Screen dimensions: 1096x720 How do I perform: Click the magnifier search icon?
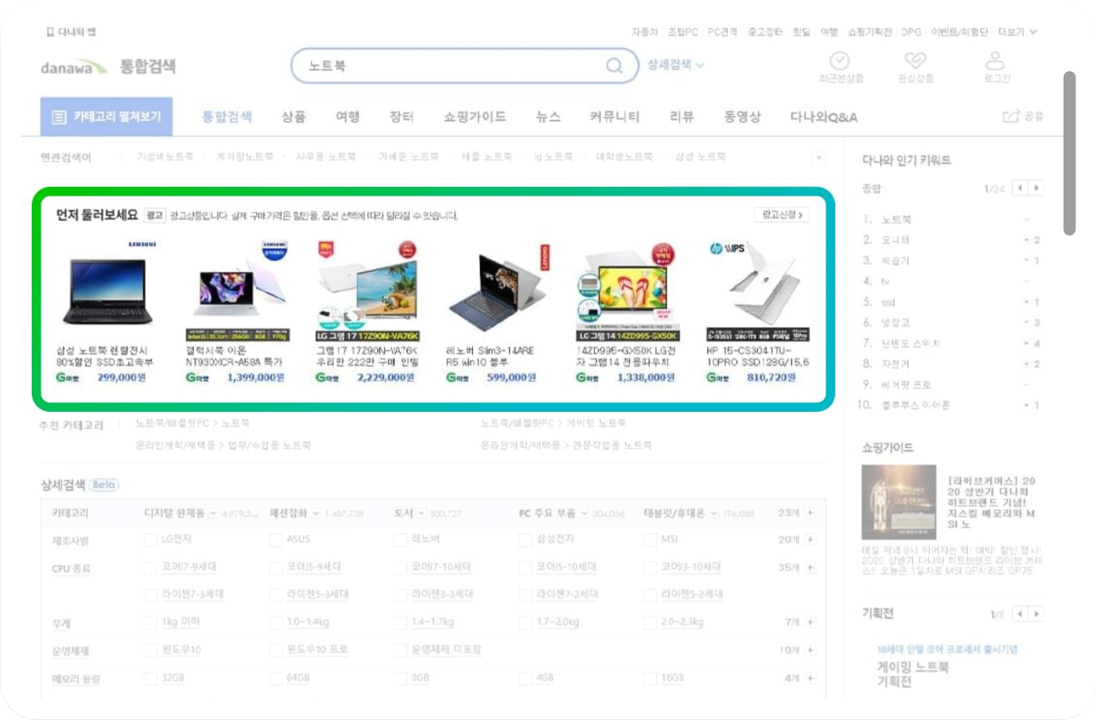tap(614, 66)
